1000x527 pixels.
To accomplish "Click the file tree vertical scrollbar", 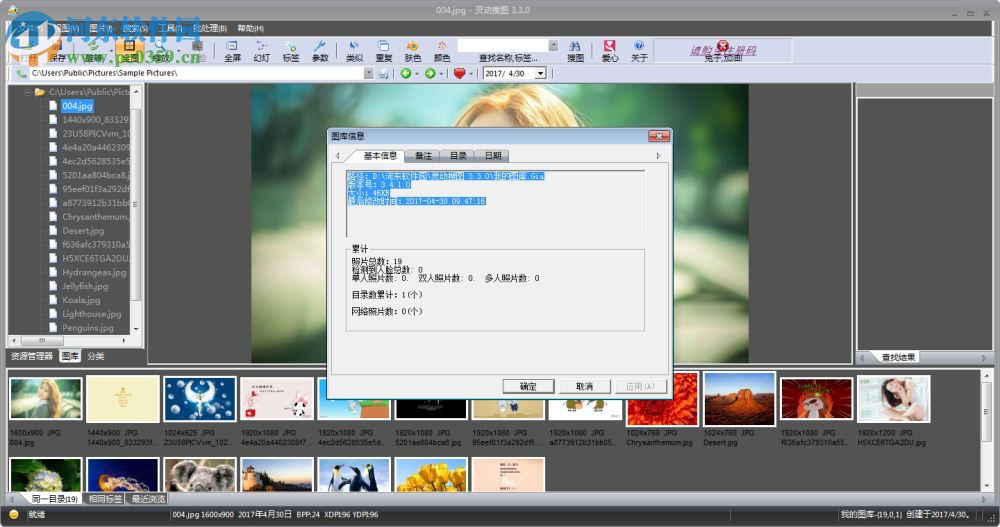I will [x=135, y=211].
